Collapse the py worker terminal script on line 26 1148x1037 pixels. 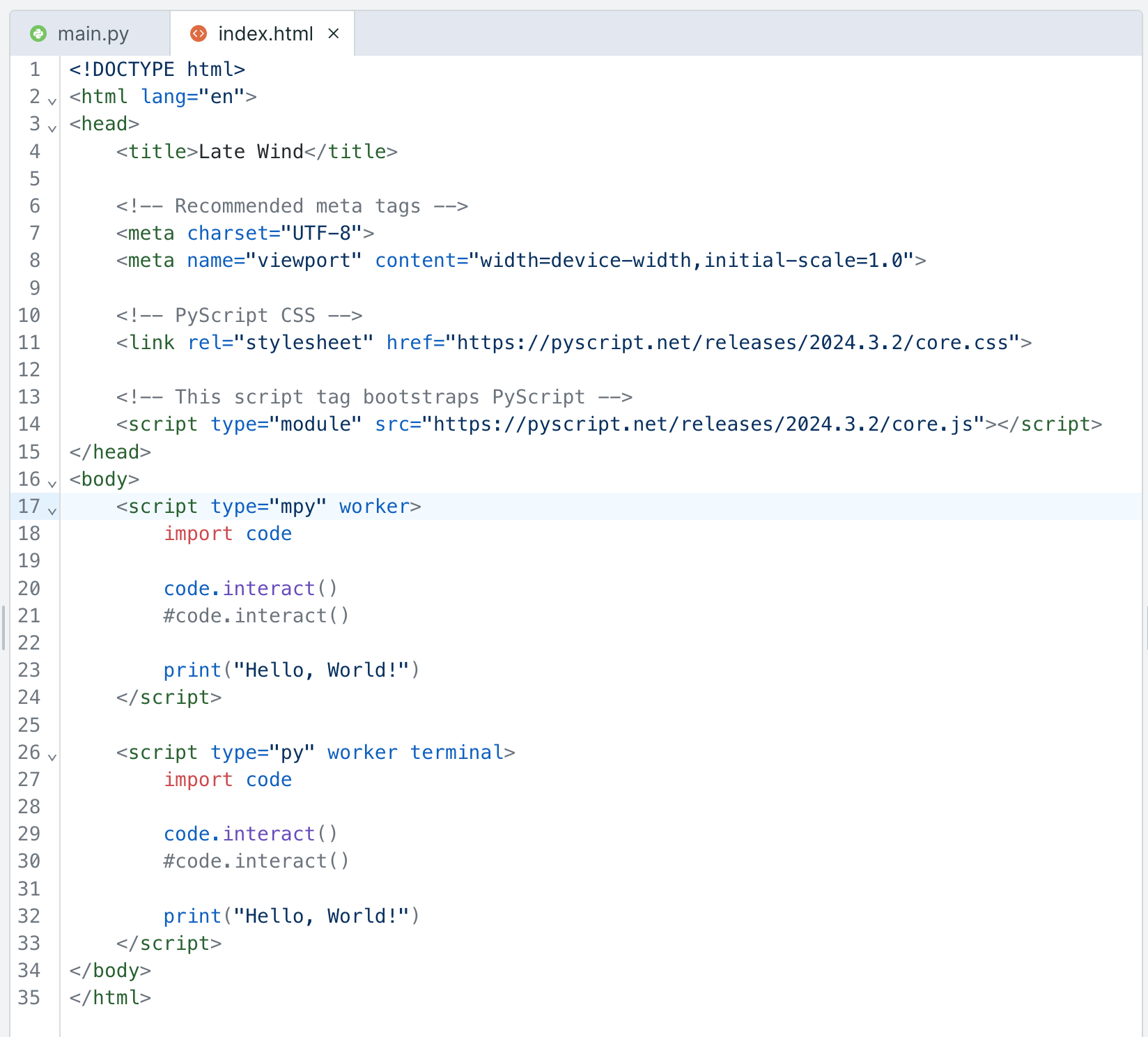pos(52,756)
